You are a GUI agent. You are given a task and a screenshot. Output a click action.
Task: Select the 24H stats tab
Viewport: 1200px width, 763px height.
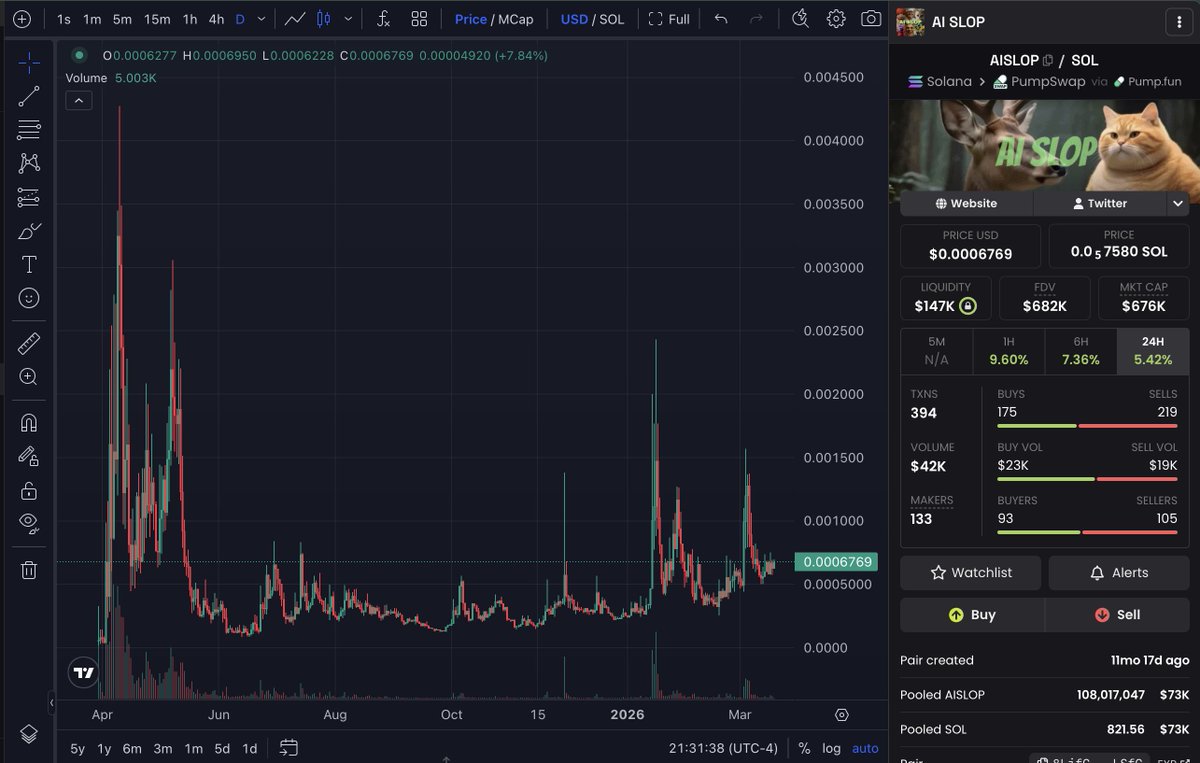(x=1153, y=351)
